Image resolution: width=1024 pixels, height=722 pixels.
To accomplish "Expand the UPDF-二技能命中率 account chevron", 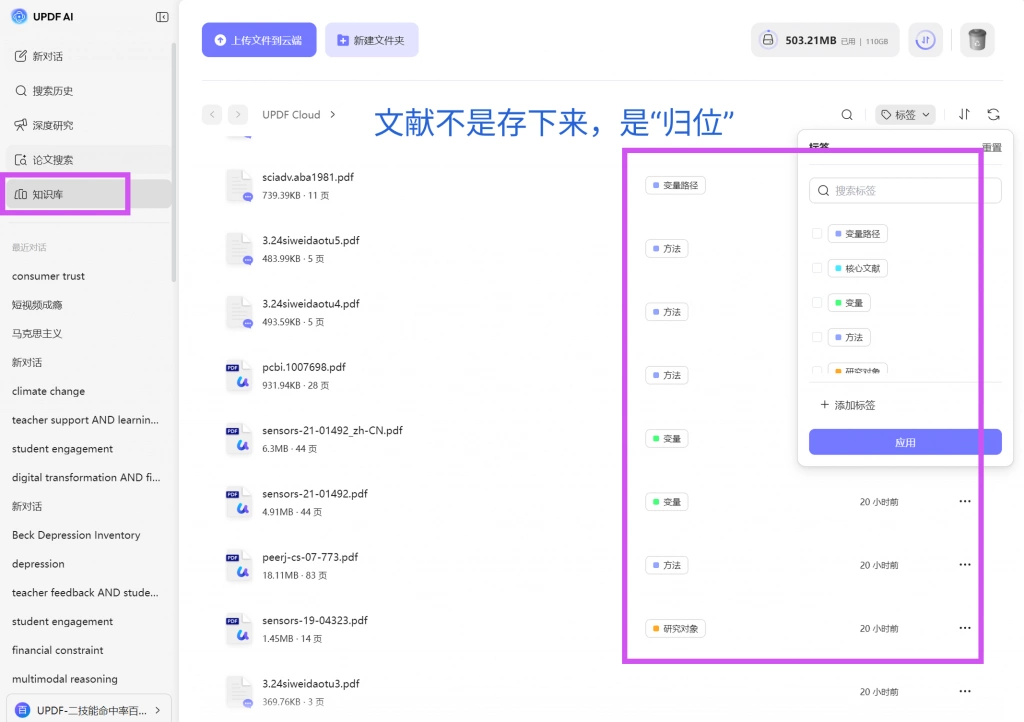I will (x=158, y=710).
